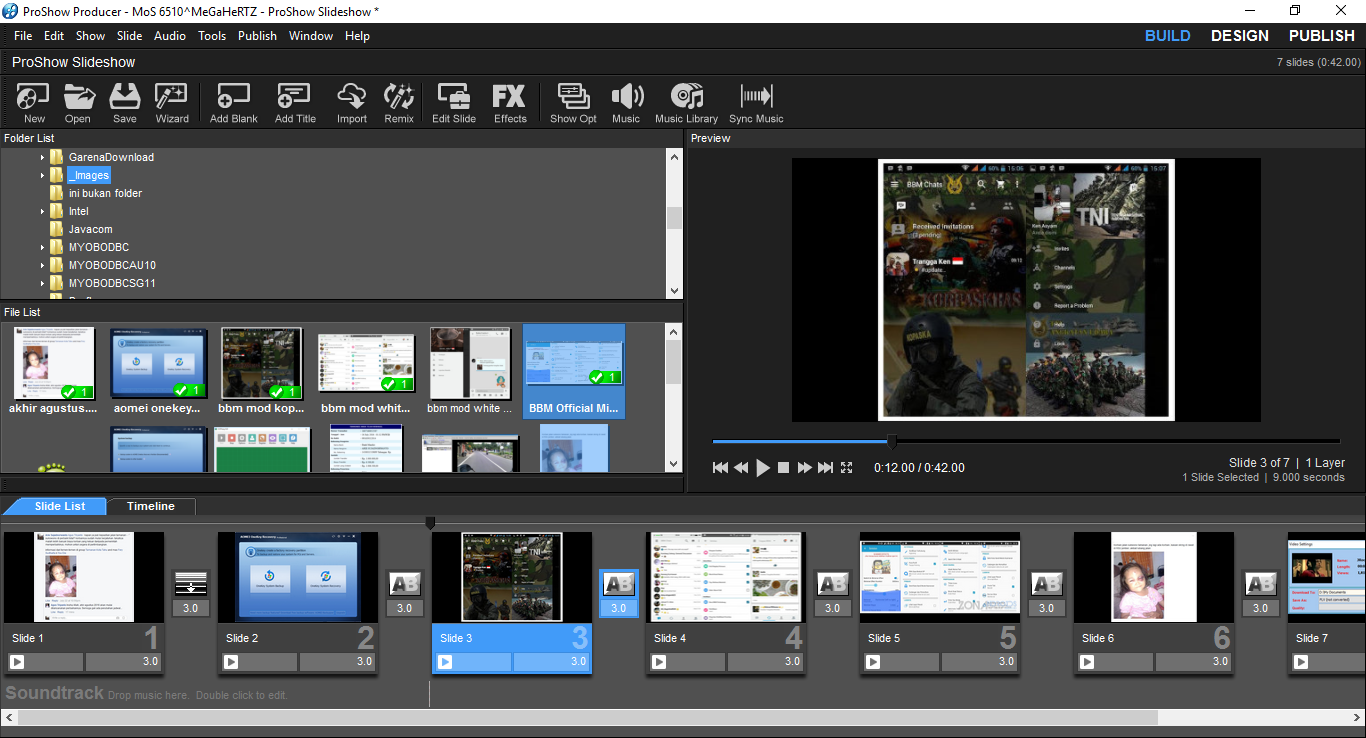1366x738 pixels.
Task: Click the transition icon between Slide 1 and 2
Action: pos(190,584)
